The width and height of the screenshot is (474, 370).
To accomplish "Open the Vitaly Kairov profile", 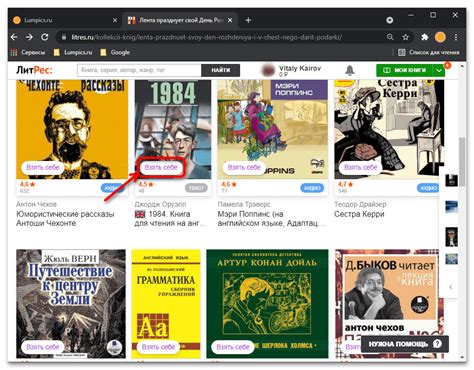I will pyautogui.click(x=291, y=70).
